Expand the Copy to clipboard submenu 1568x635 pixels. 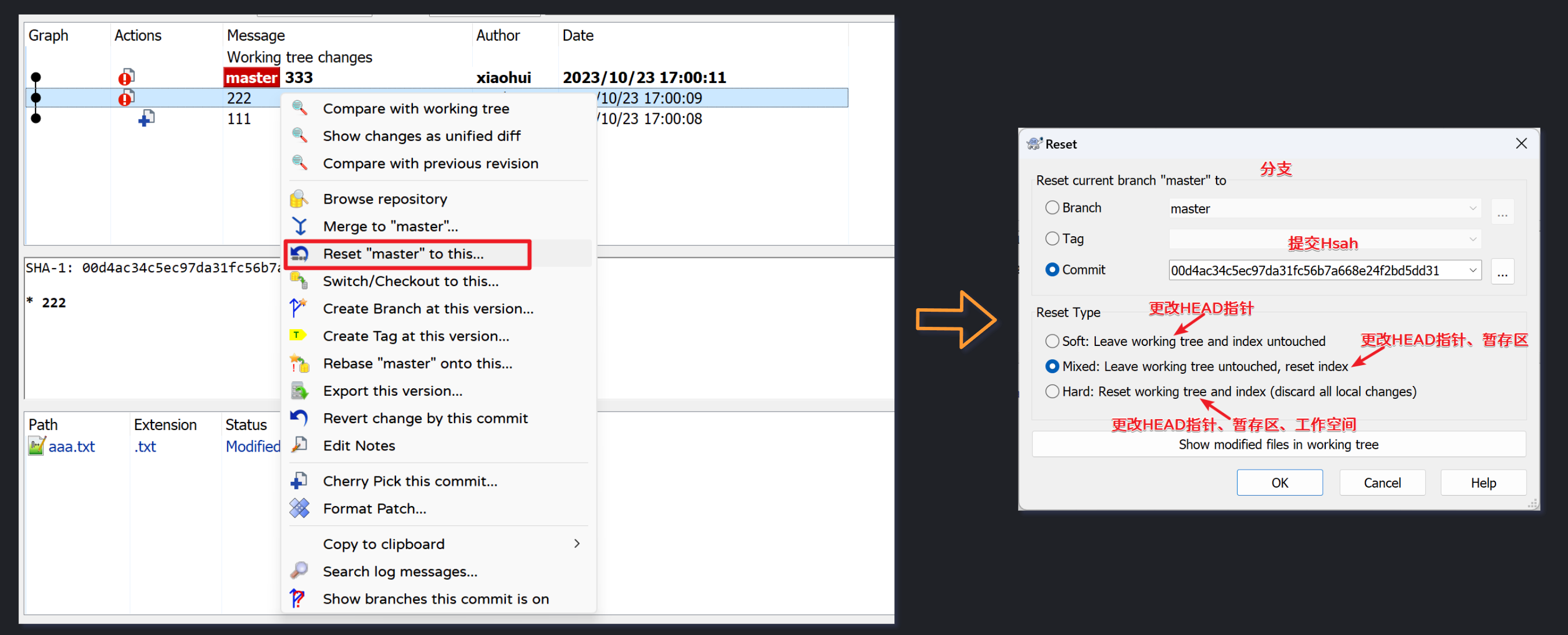pyautogui.click(x=576, y=544)
